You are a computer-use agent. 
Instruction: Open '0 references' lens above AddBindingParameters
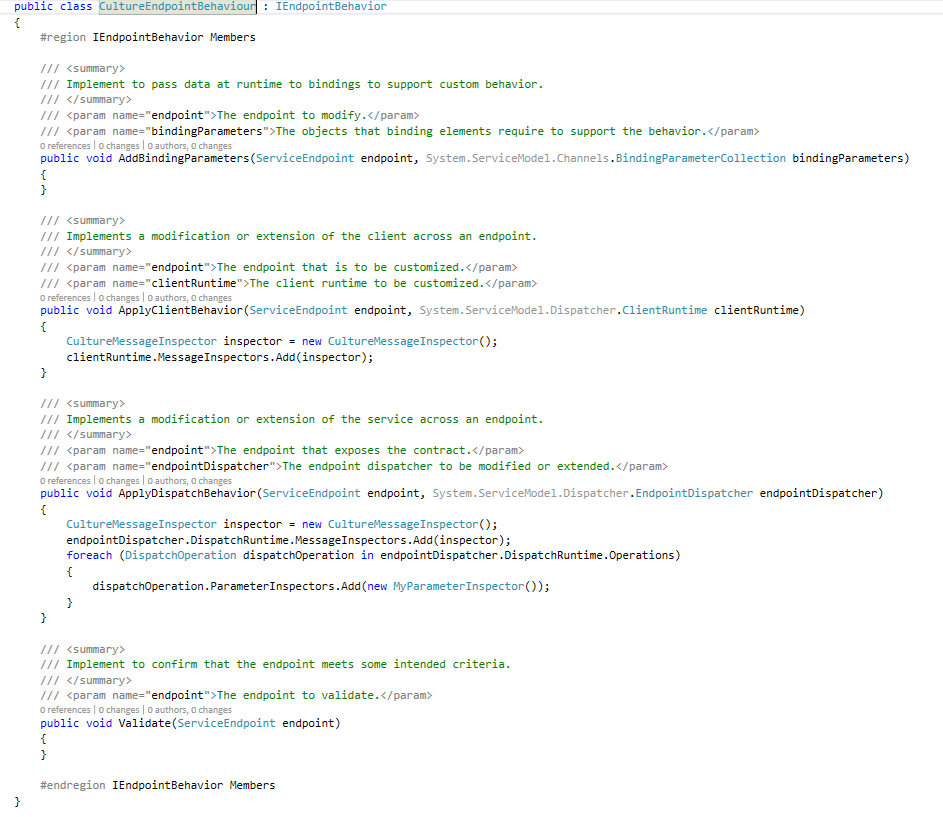65,146
